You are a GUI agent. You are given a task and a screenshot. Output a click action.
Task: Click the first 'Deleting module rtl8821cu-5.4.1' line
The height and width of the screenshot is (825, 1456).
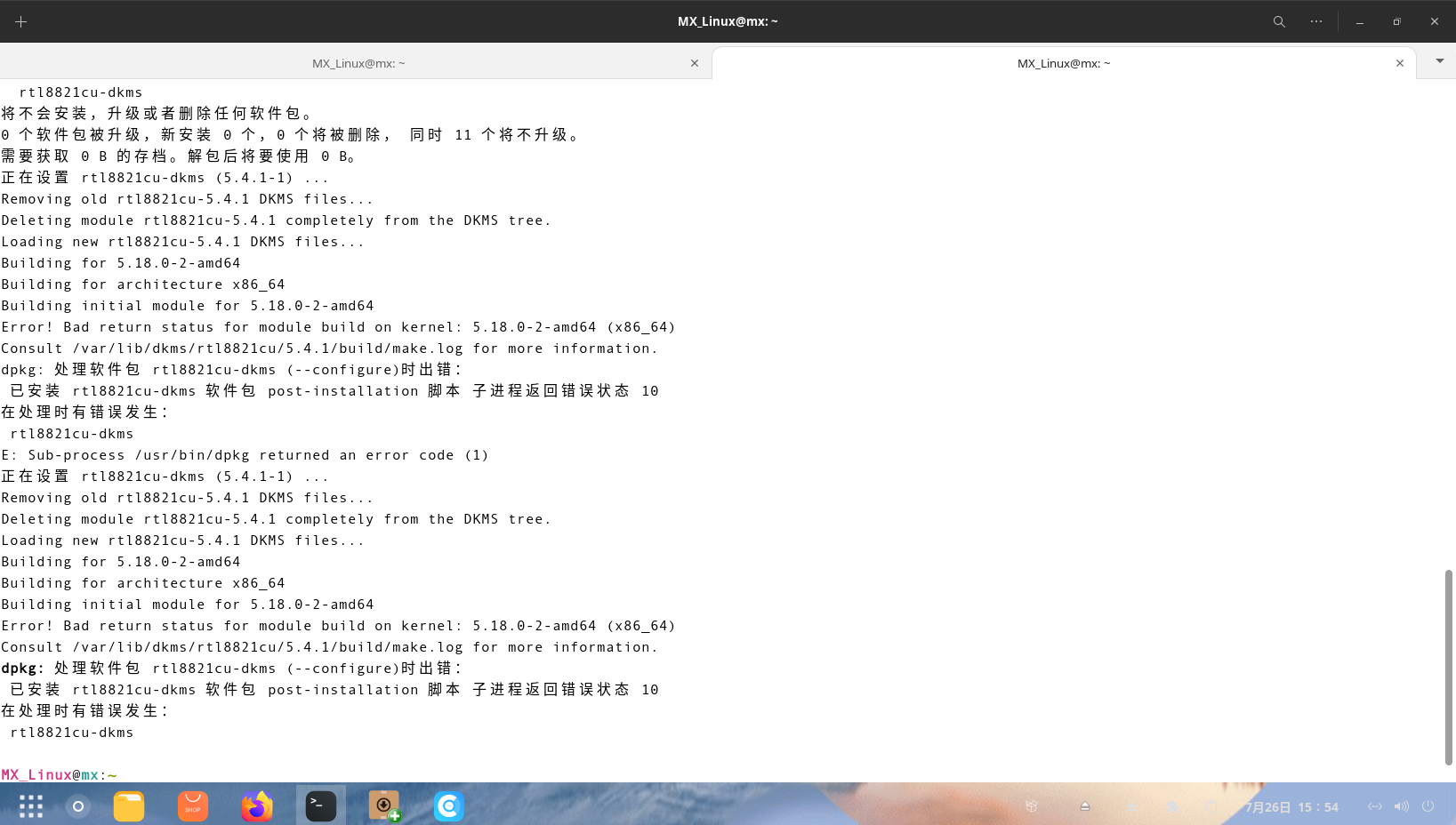(277, 220)
